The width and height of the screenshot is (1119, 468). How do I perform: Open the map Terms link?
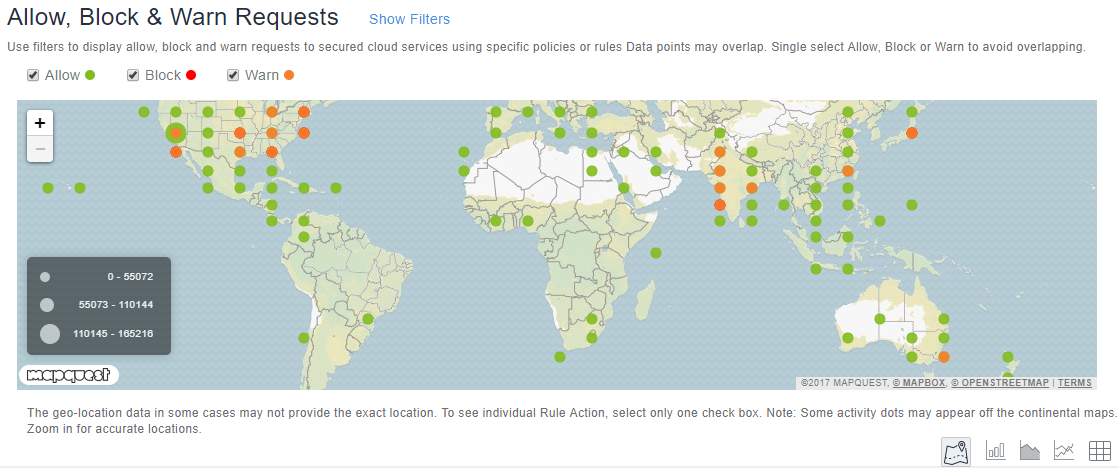[1075, 383]
